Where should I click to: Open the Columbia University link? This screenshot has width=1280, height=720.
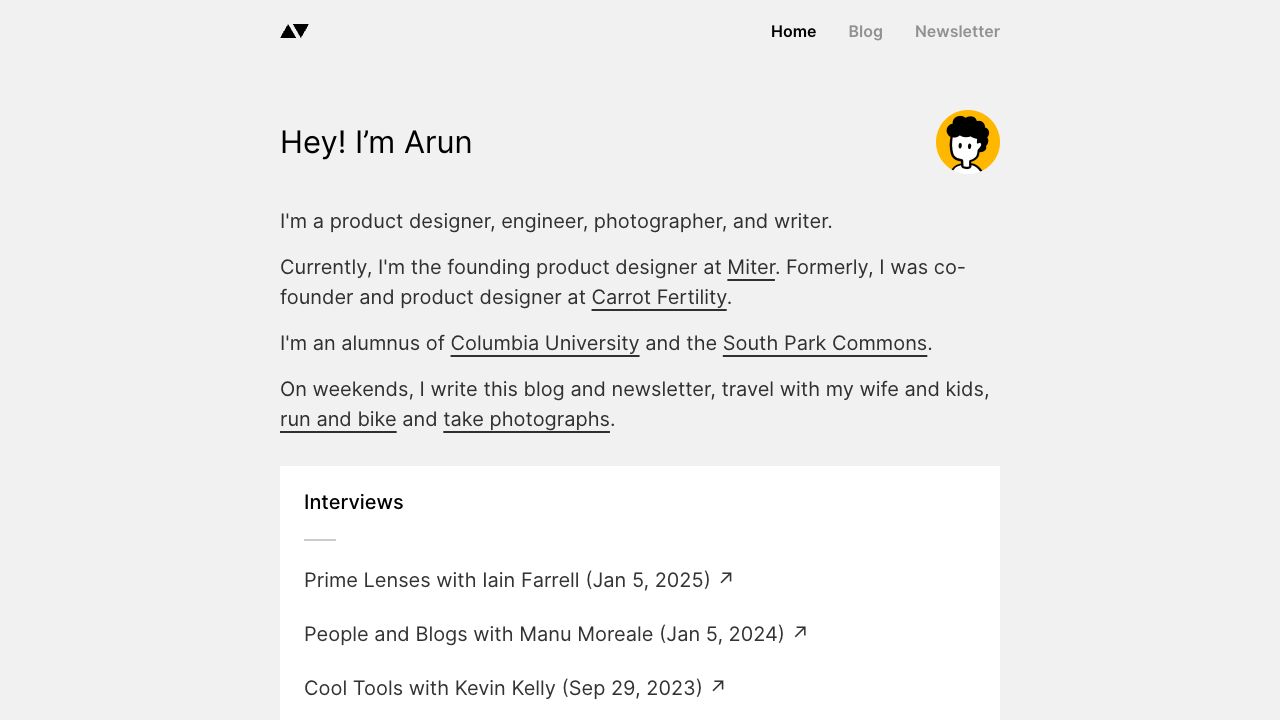(544, 343)
